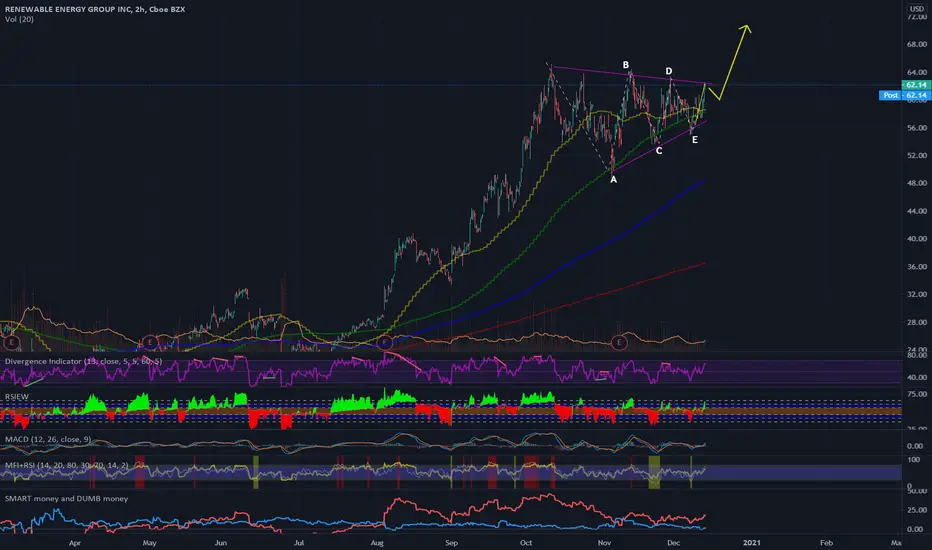Open the earnings marker near May
Screen dimensions: 932x550
149,342
